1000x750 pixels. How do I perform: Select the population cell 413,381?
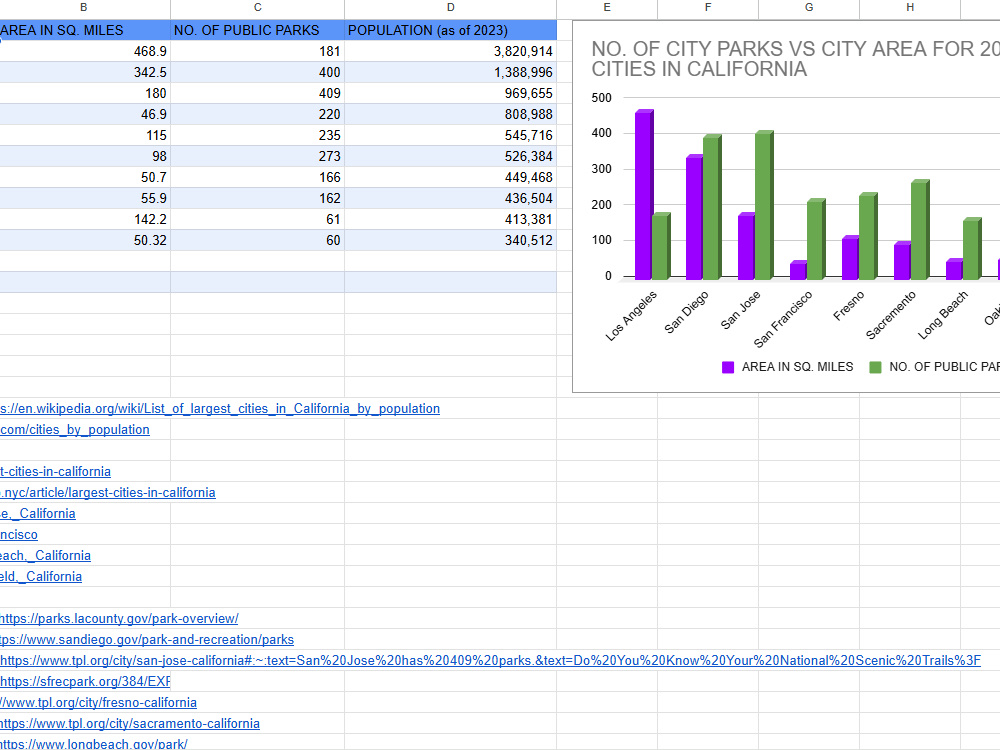tap(450, 219)
